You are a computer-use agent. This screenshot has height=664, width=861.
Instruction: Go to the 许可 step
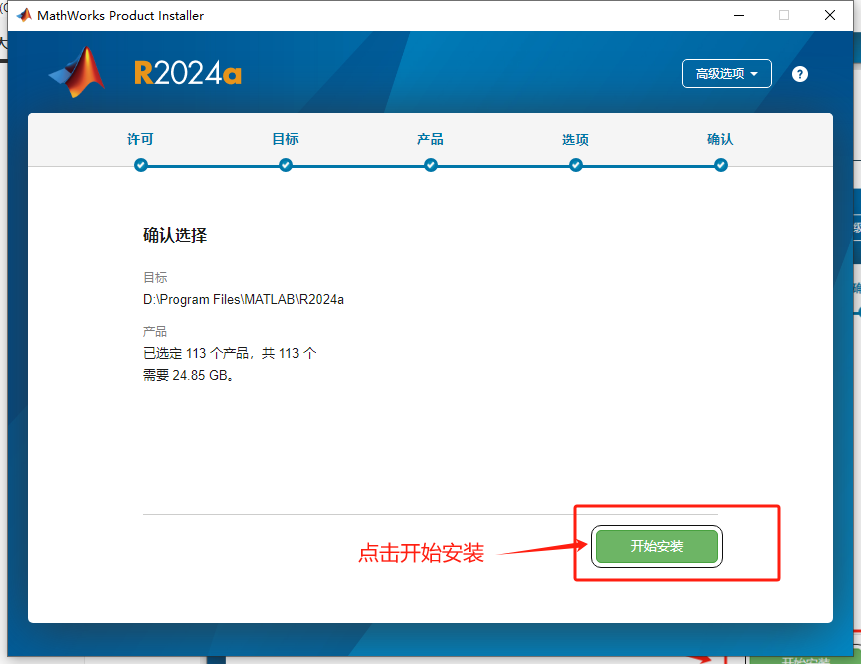click(x=141, y=139)
